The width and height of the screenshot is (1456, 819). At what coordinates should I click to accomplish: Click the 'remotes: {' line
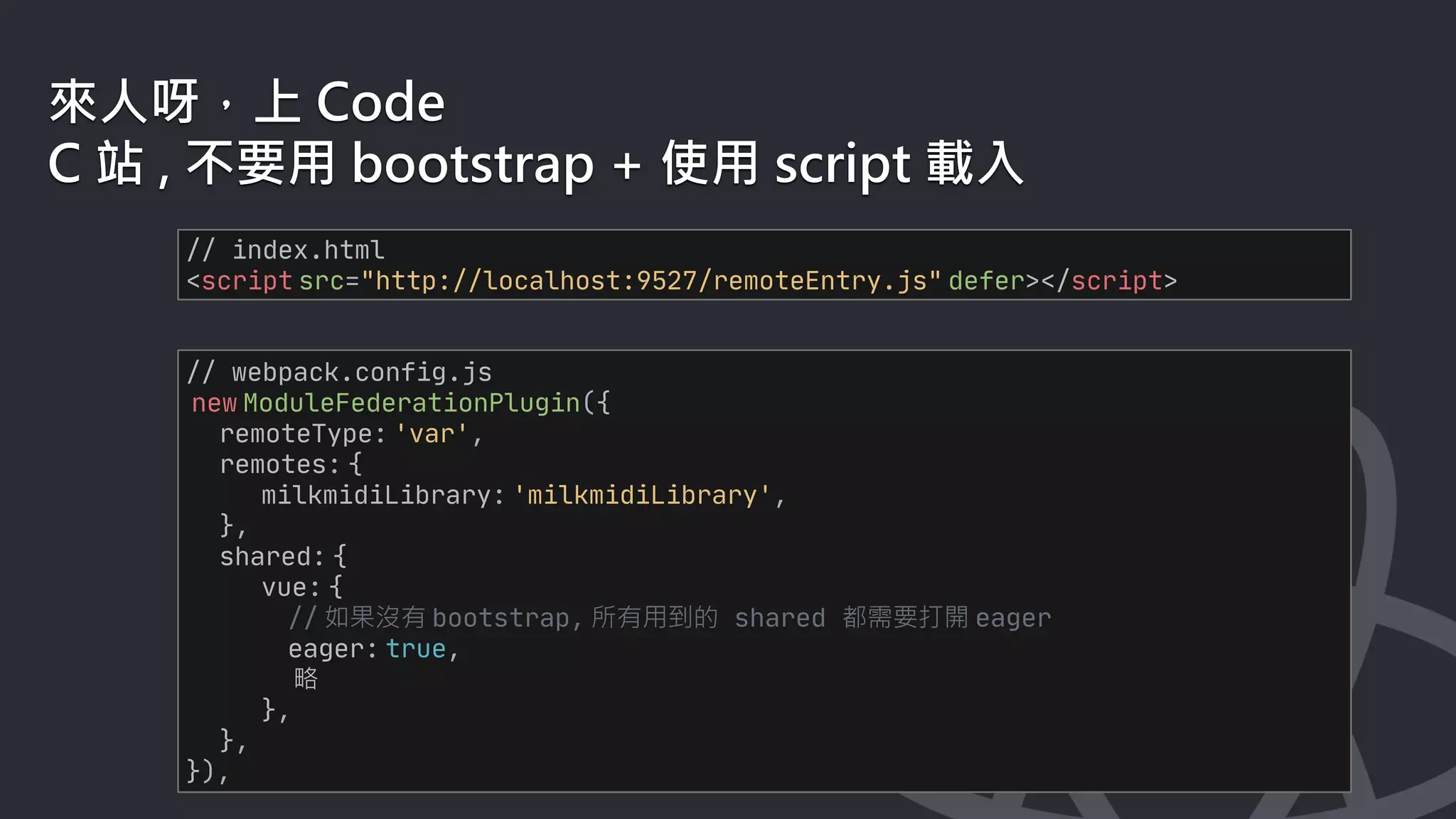[291, 464]
